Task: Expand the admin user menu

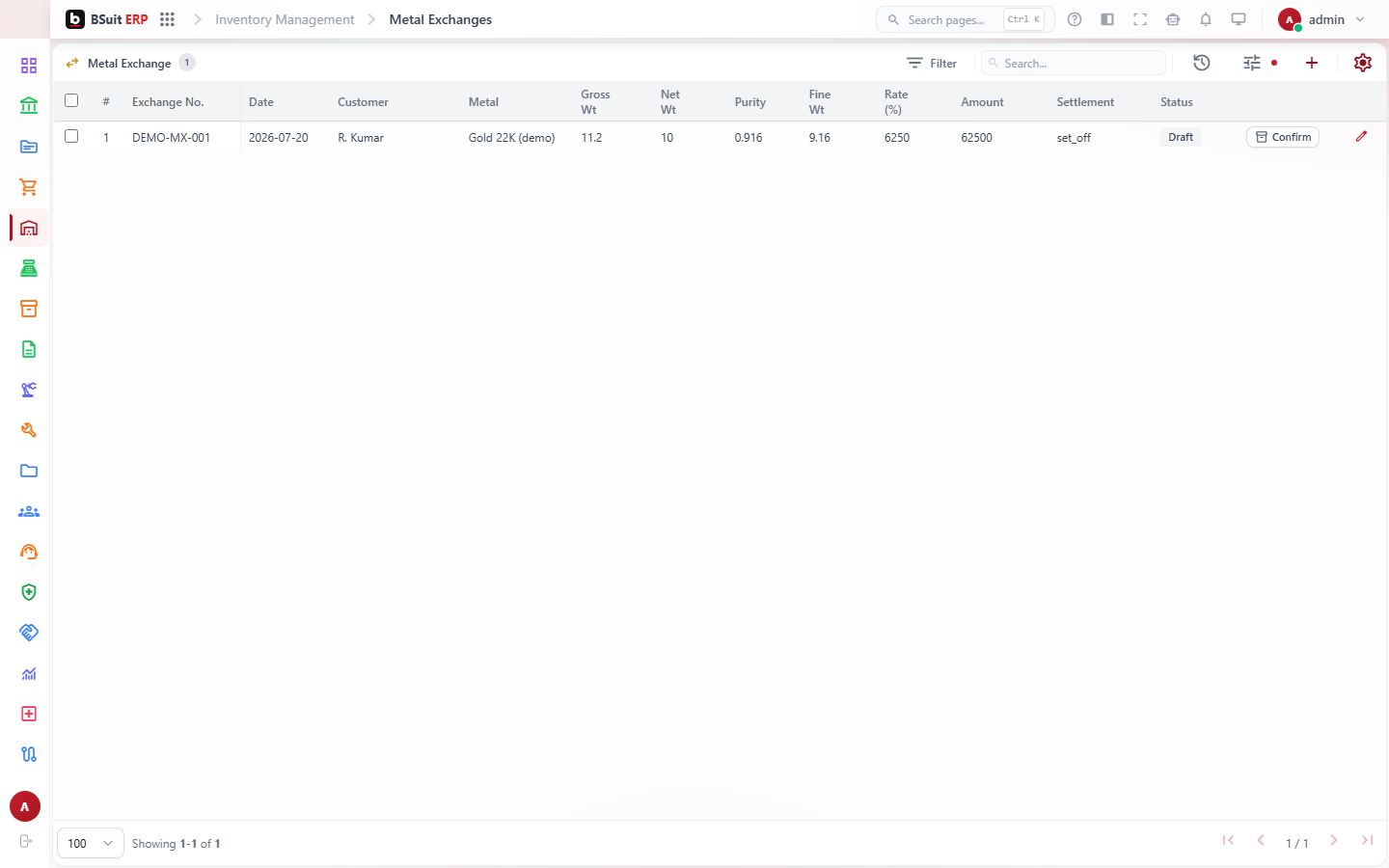Action: point(1321,19)
